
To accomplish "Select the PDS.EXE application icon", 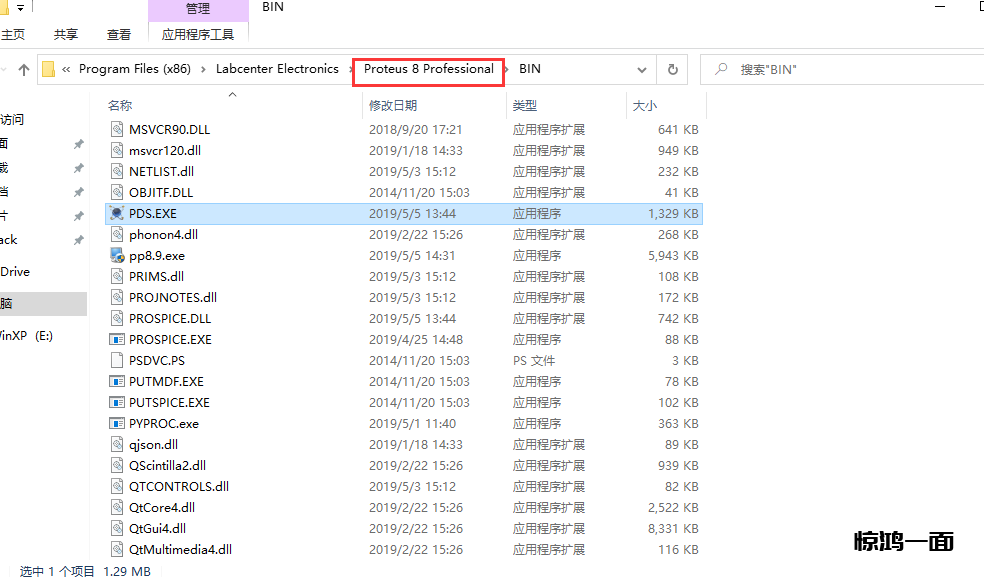I will point(117,214).
